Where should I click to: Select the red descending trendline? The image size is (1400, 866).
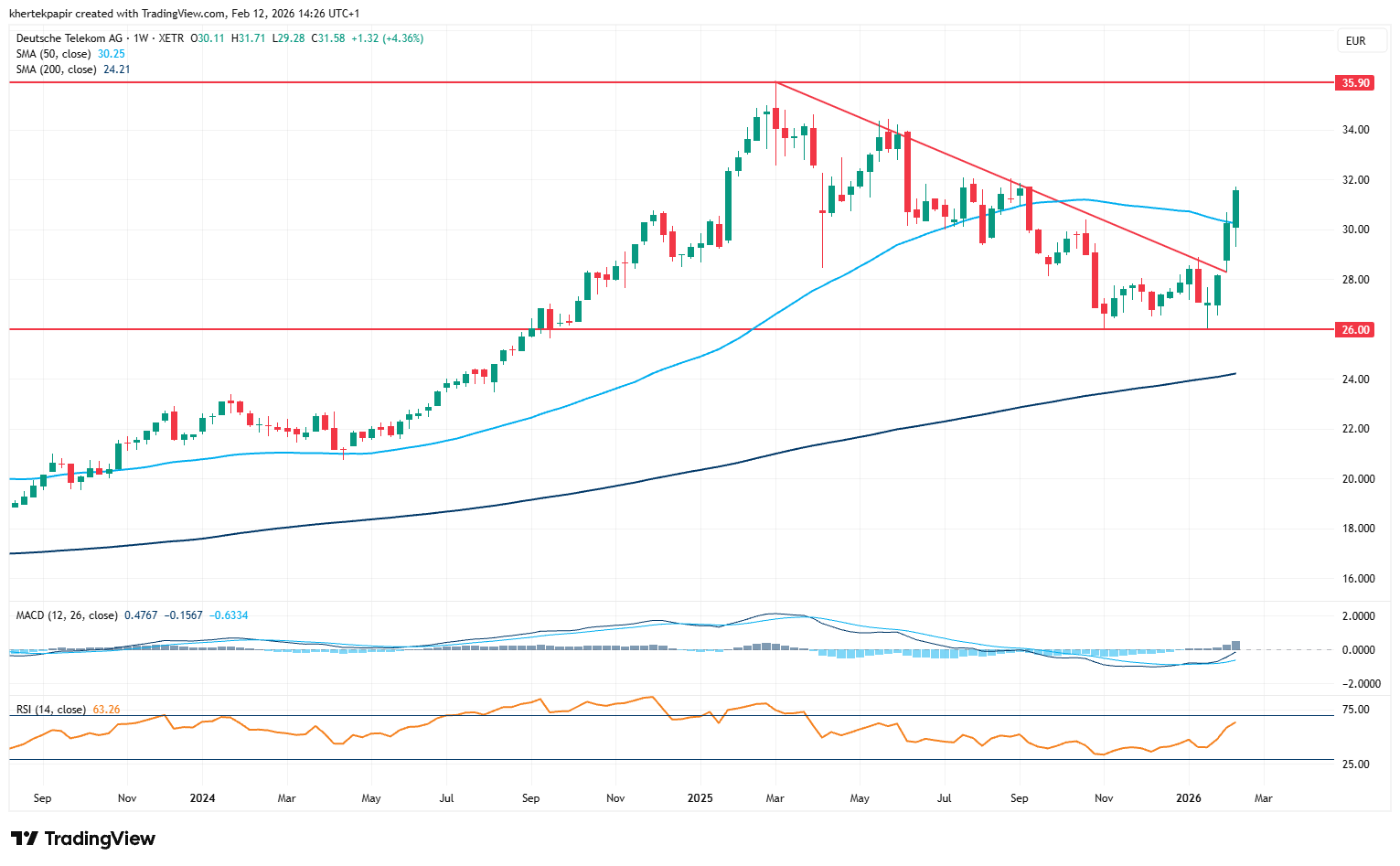(x=1006, y=179)
